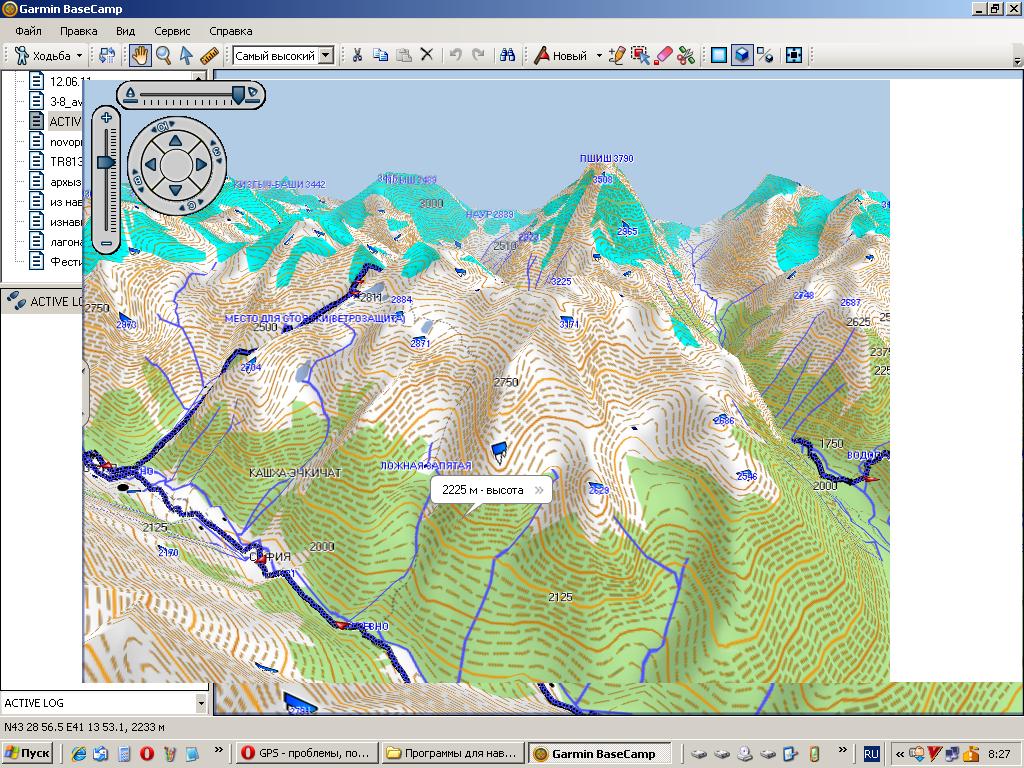
Task: Click the arrow Select pointer tool
Action: click(186, 56)
